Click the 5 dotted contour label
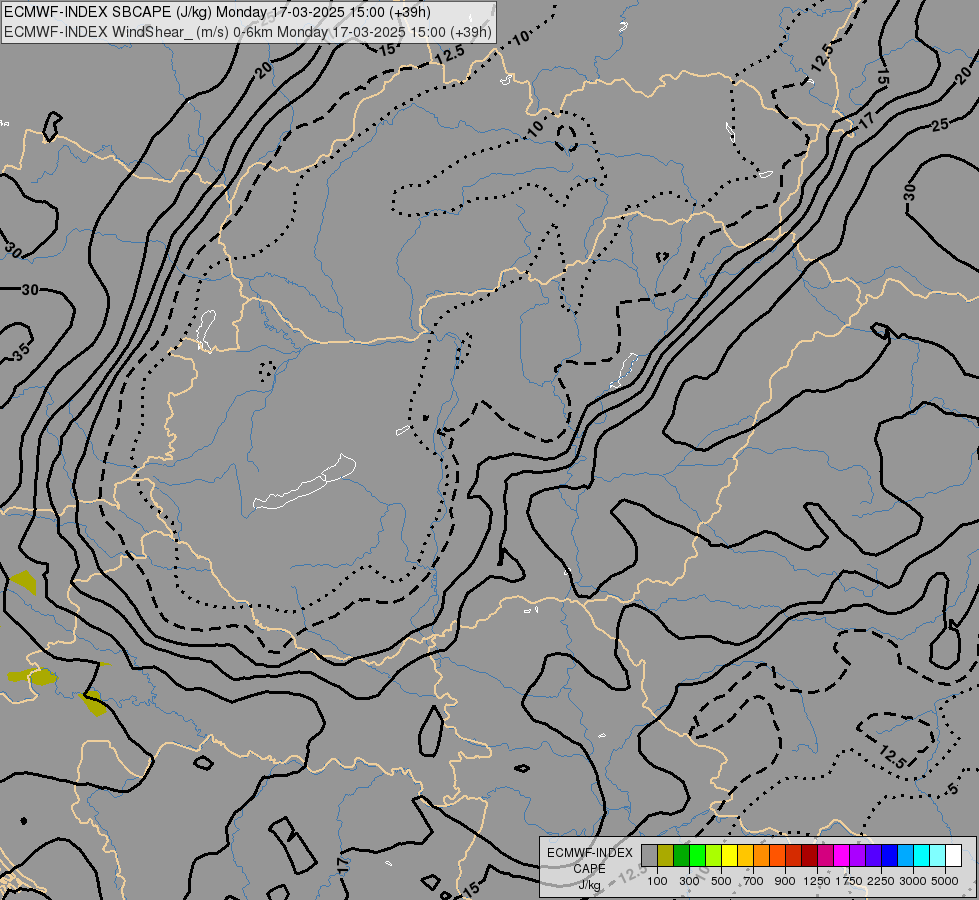 952,789
